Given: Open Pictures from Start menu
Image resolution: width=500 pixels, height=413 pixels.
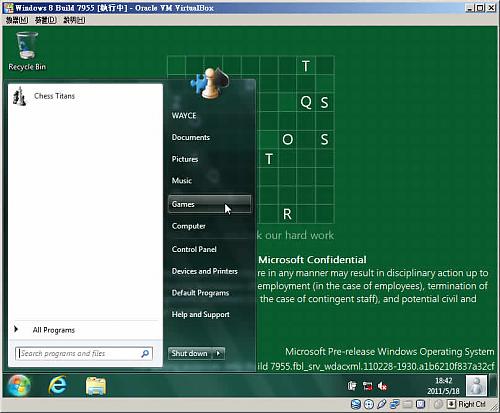Looking at the screenshot, I should 185,159.
